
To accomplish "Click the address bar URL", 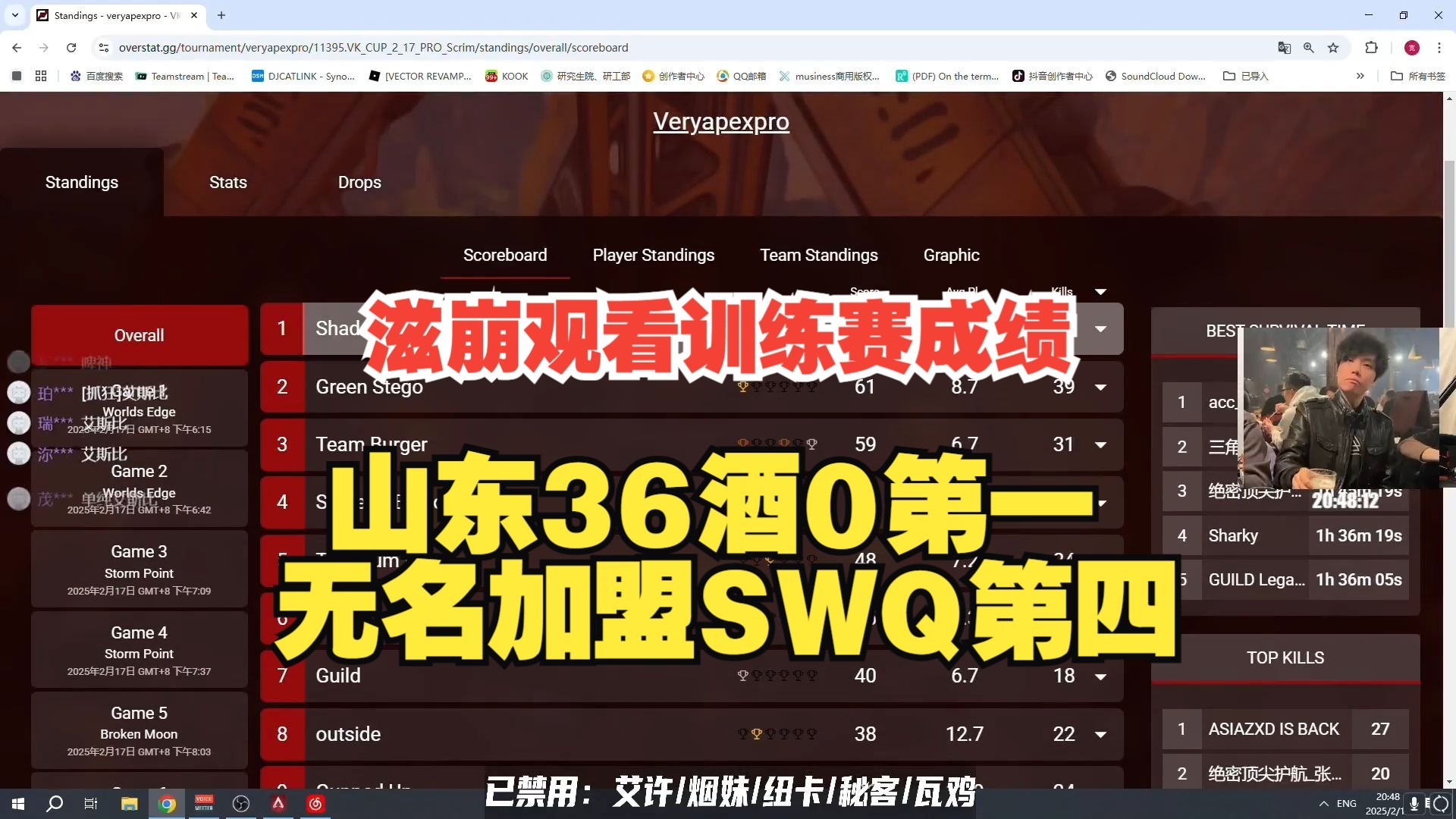I will point(373,47).
